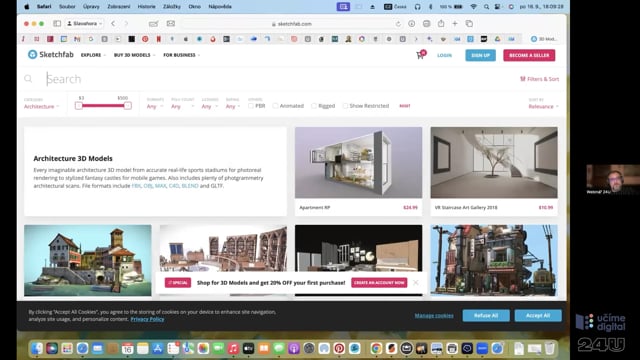Open Calendar in the Dock
The height and width of the screenshot is (360, 640).
[x=127, y=348]
